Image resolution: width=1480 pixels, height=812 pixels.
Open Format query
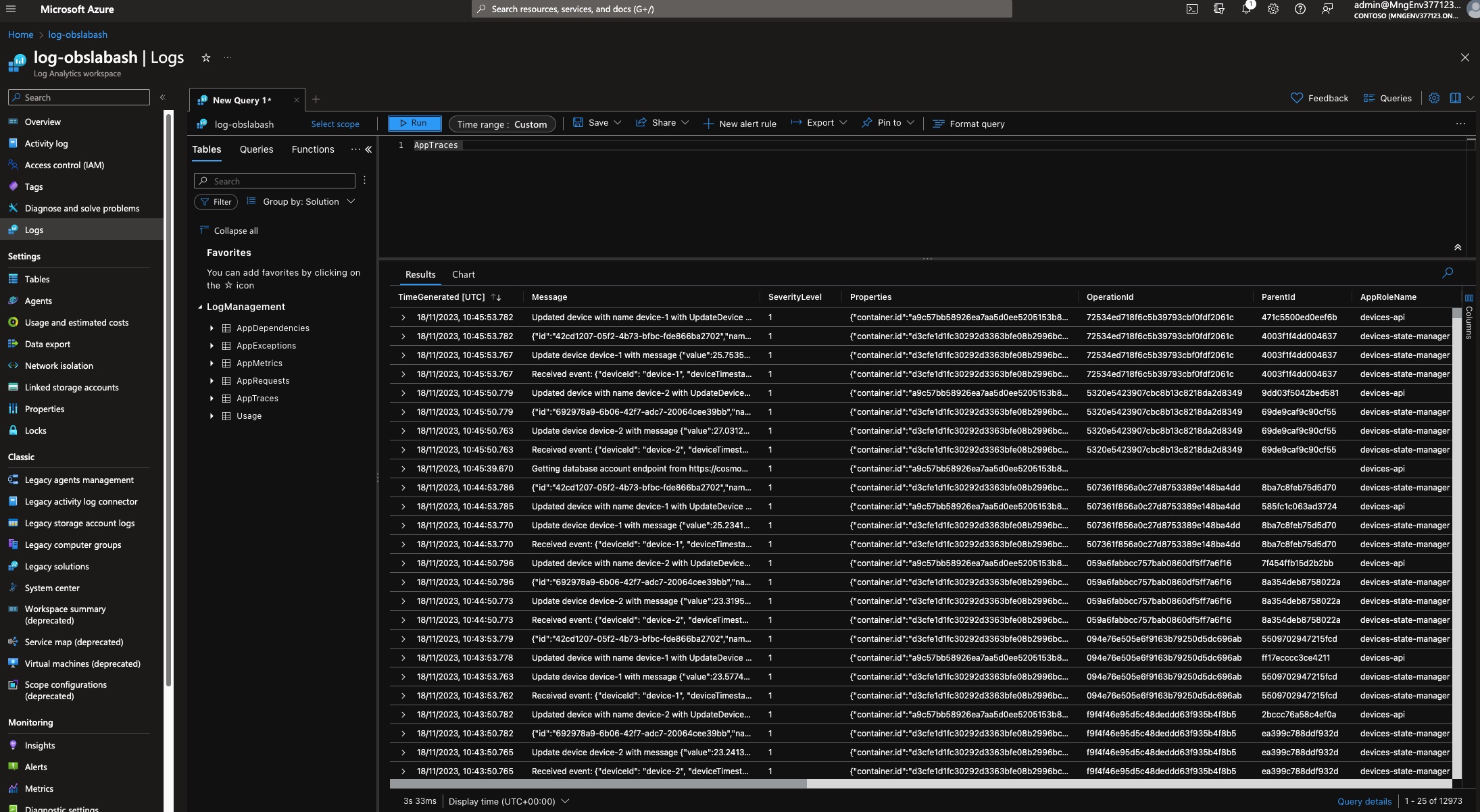(x=968, y=124)
